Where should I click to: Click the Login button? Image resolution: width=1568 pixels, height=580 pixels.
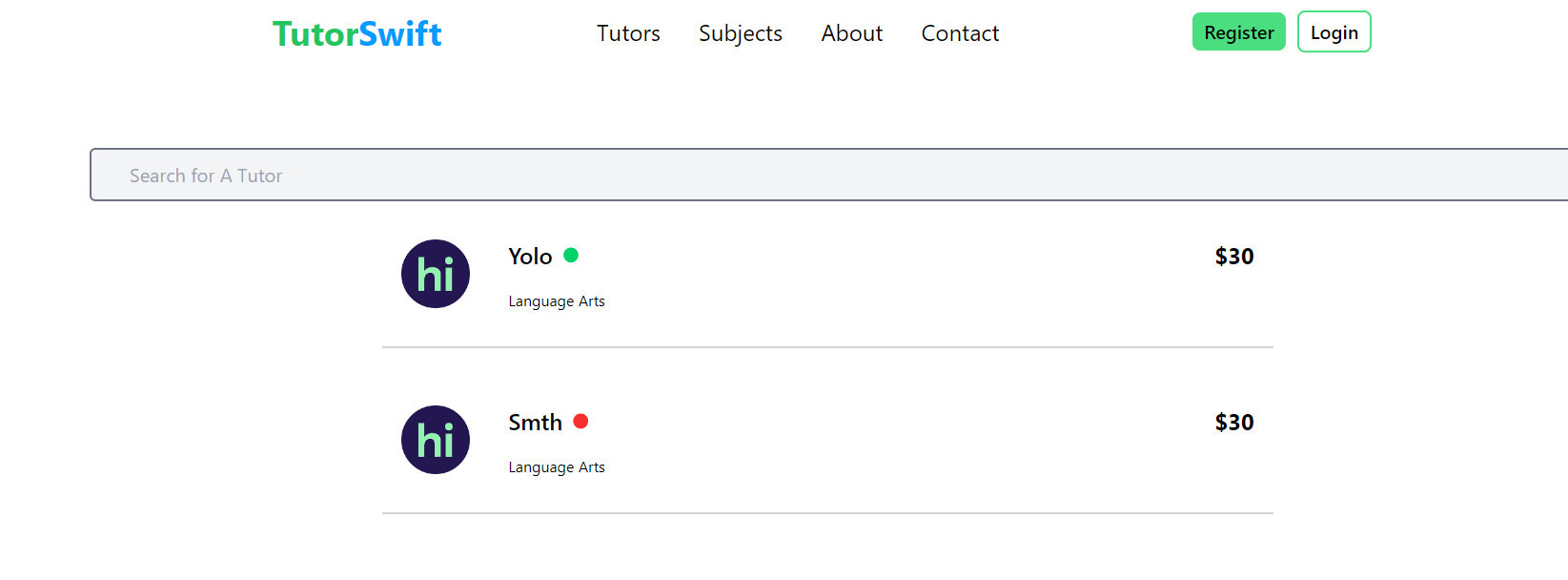point(1334,32)
